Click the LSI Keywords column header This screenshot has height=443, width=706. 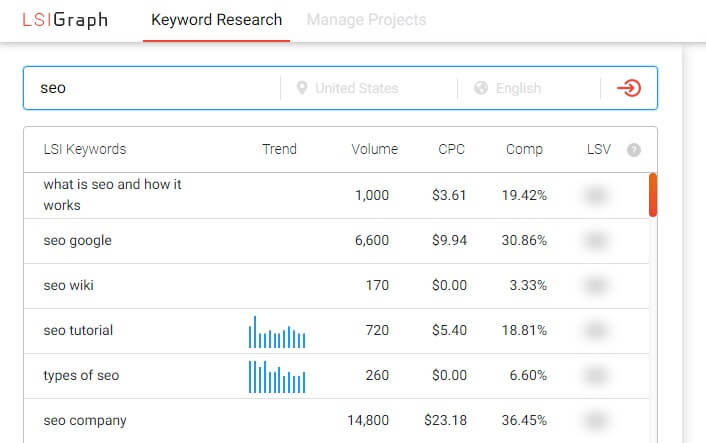pos(85,149)
